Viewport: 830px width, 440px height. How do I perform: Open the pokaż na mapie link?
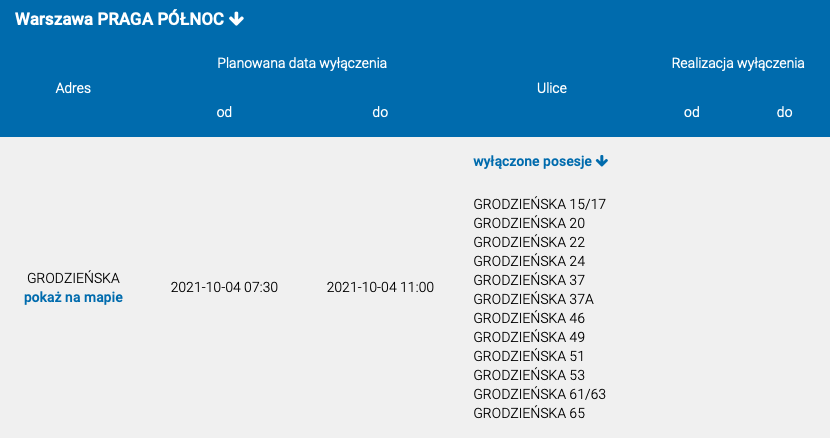[74, 298]
